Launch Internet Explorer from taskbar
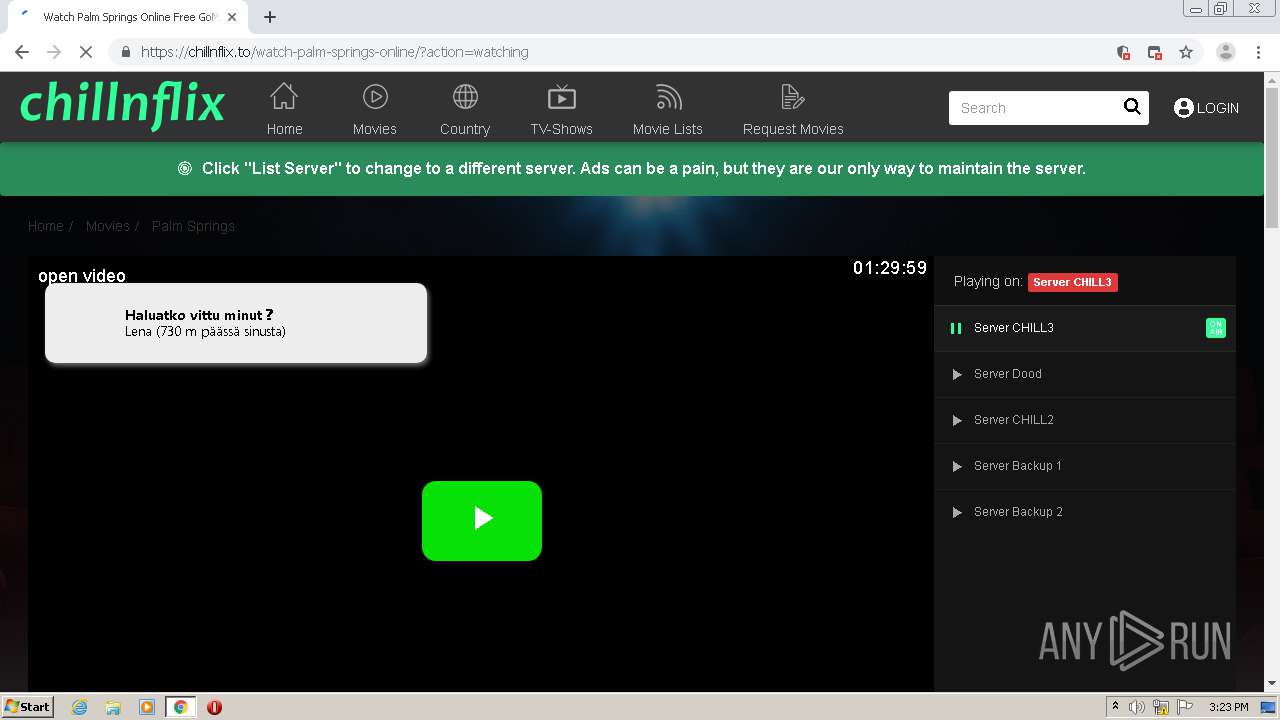Image resolution: width=1280 pixels, height=720 pixels. click(x=80, y=707)
